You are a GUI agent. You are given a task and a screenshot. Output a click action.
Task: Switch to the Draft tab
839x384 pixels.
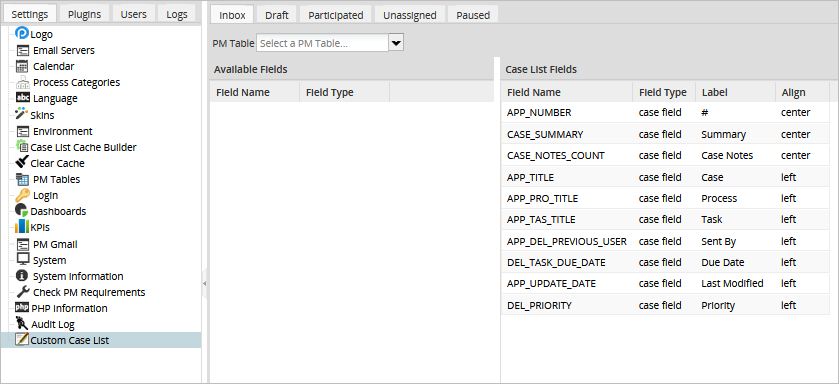277,15
